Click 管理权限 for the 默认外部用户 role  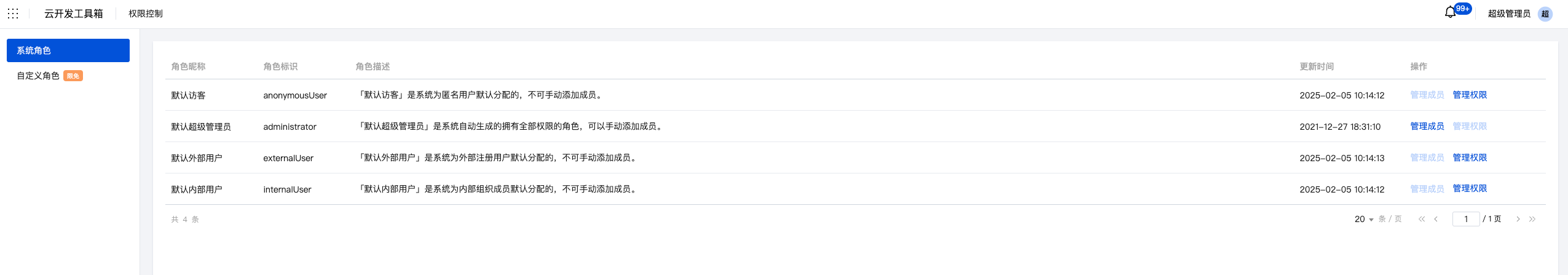[1470, 157]
